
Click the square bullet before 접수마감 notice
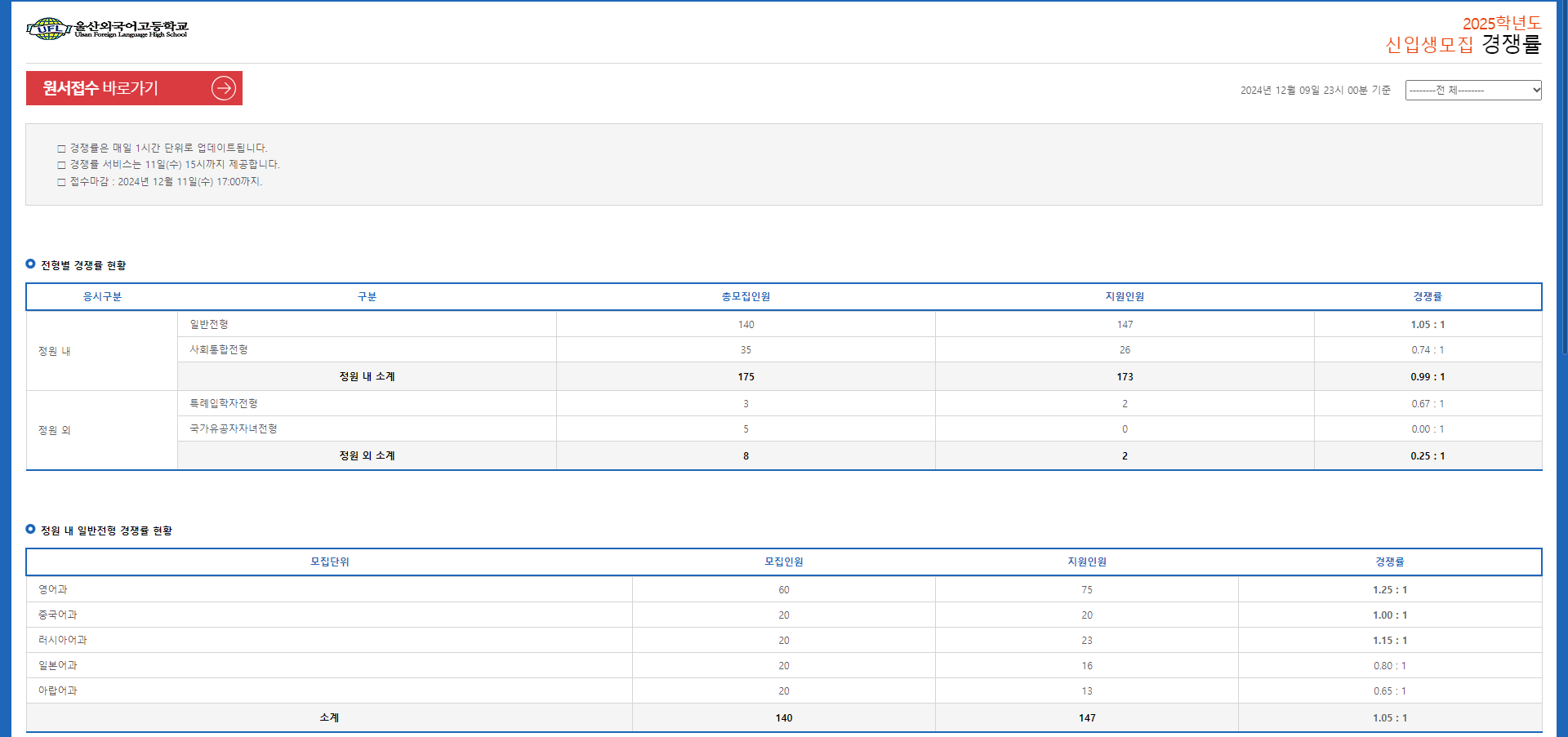click(x=61, y=182)
